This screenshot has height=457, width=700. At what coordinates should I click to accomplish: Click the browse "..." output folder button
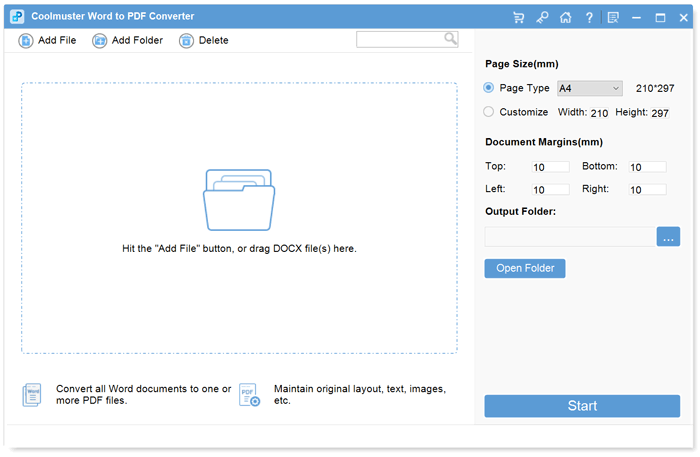(668, 237)
